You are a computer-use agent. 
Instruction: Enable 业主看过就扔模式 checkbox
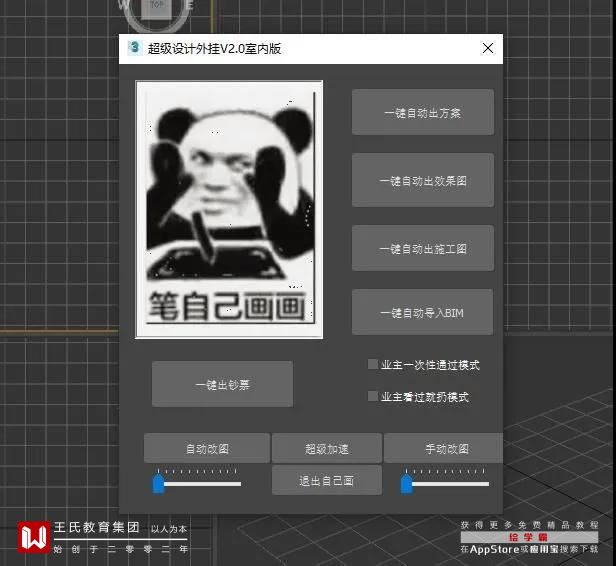[x=372, y=396]
